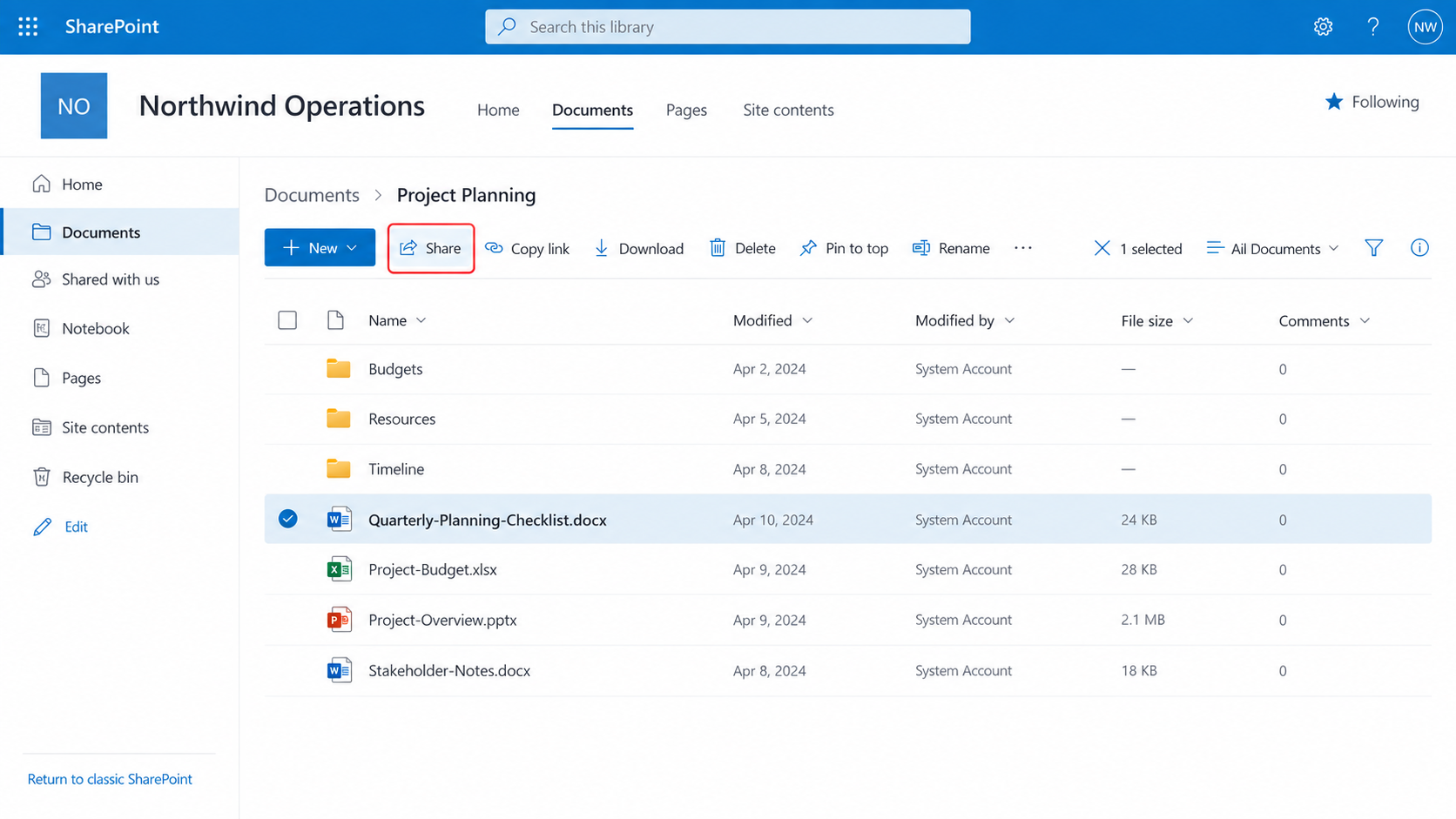Click the Share button
This screenshot has height=819, width=1456.
coord(431,248)
